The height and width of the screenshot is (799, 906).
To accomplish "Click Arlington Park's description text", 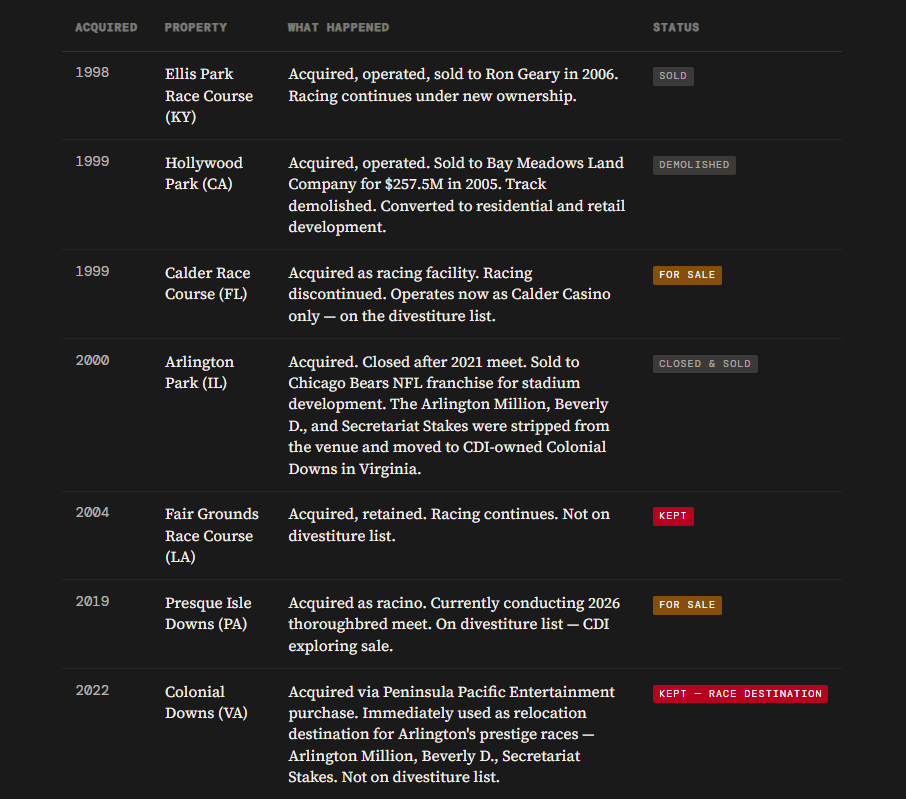I will (449, 415).
